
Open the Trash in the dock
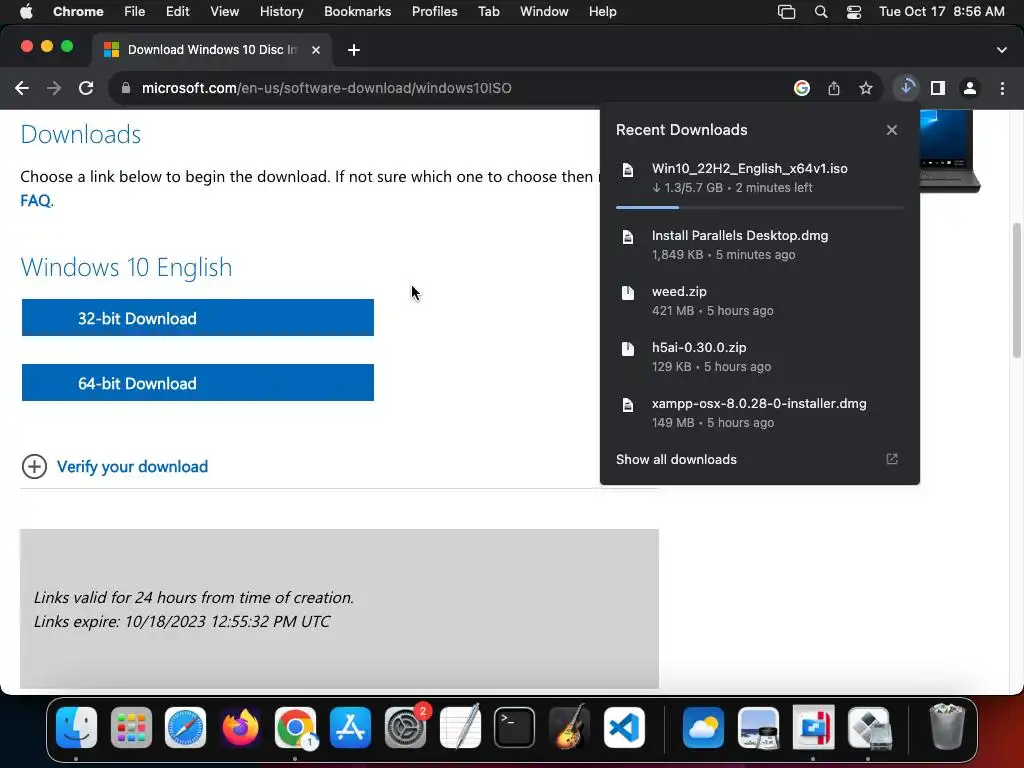tap(947, 726)
